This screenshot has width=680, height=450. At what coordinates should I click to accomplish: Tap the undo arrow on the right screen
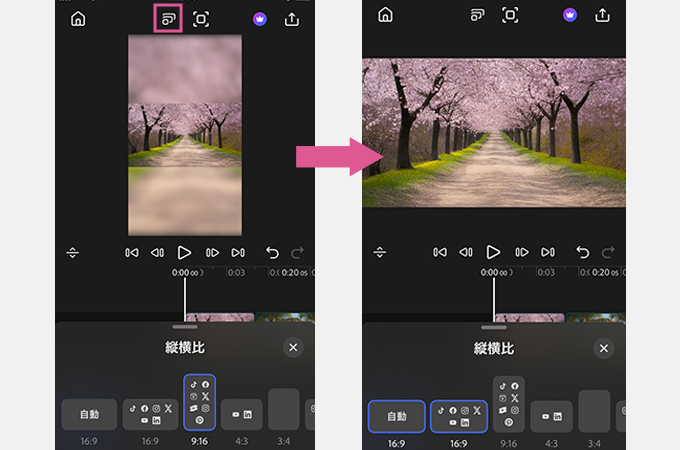581,252
